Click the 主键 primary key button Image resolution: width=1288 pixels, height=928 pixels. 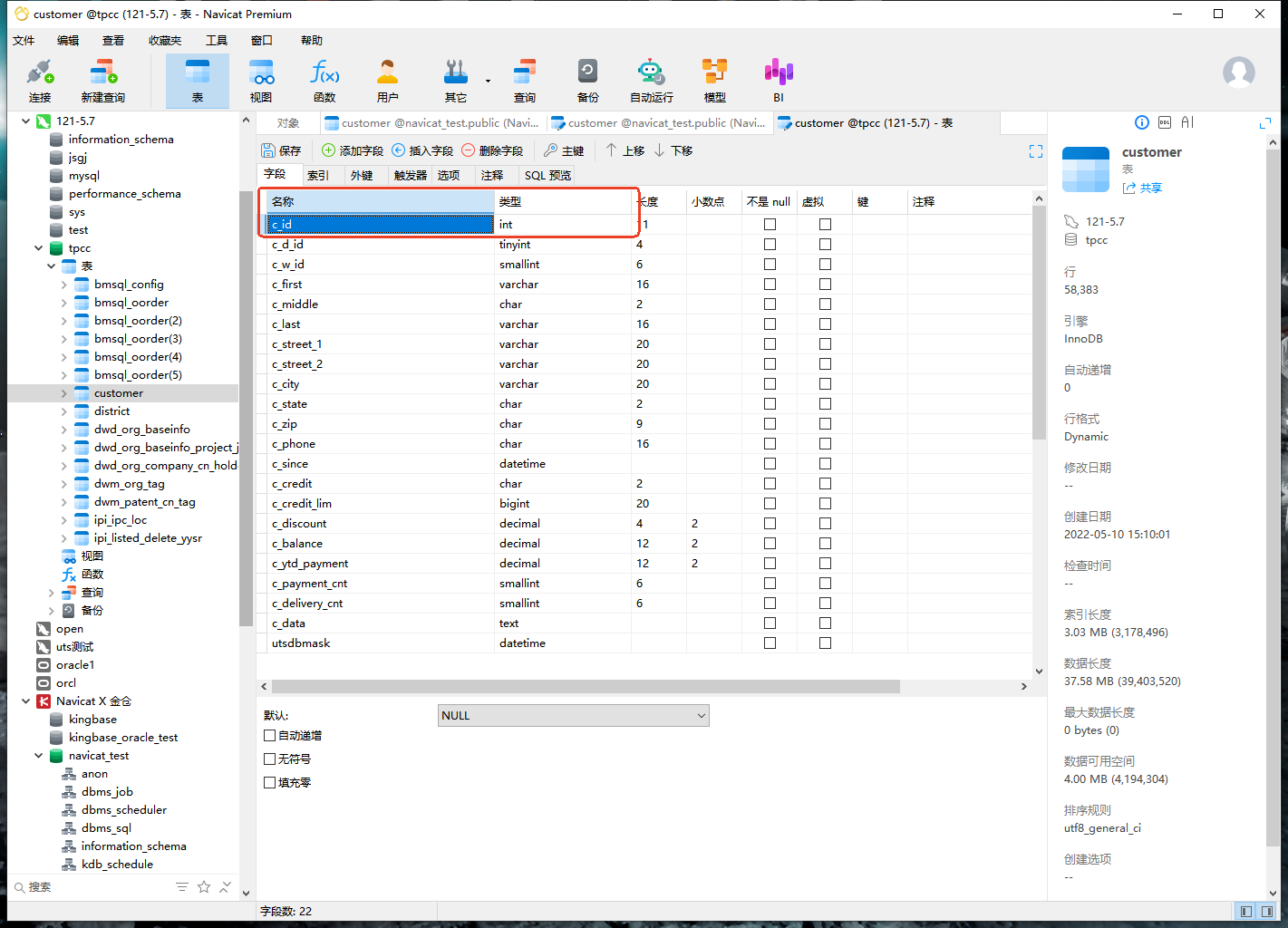coord(564,150)
